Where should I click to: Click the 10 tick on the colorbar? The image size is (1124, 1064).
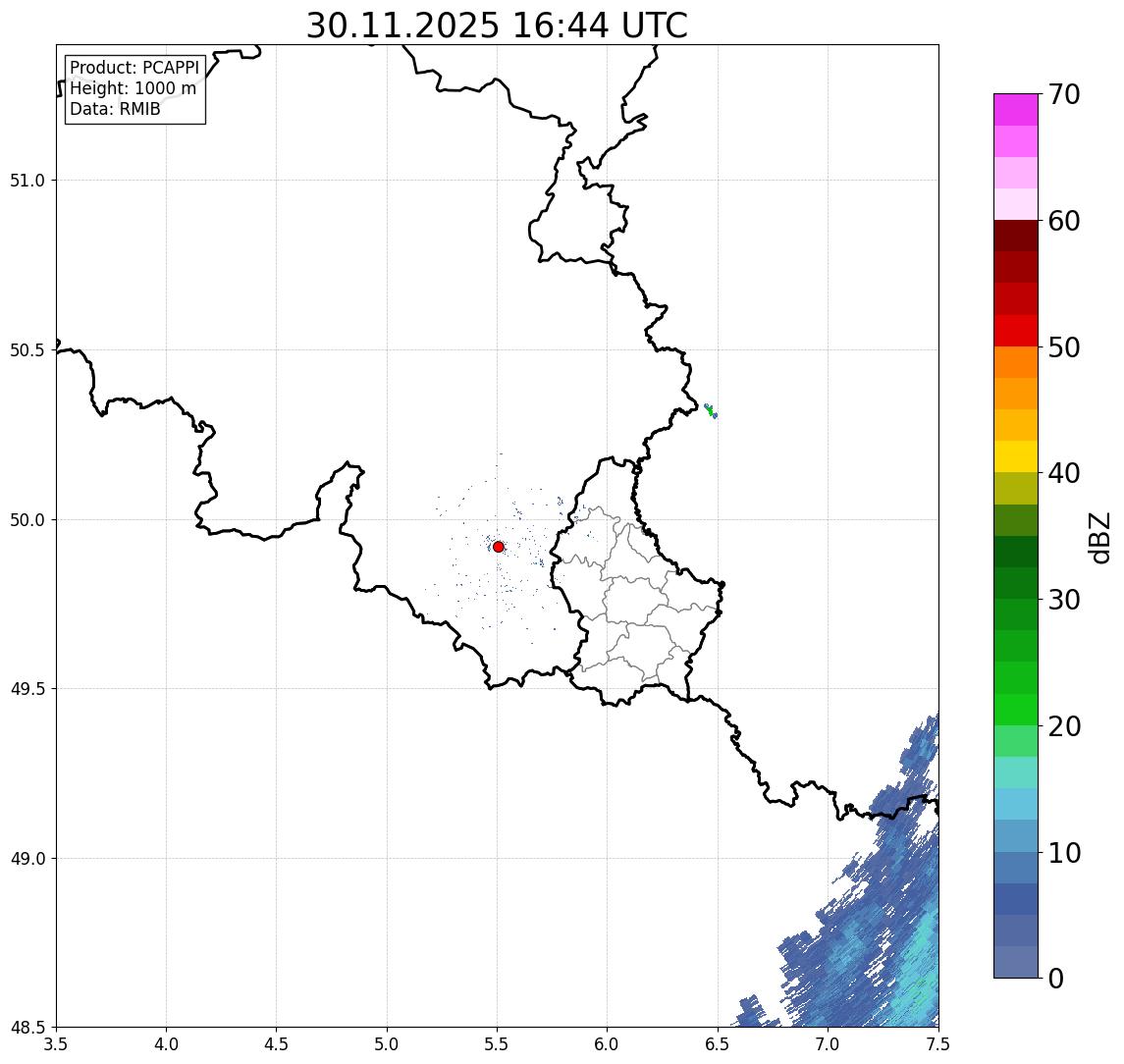pyautogui.click(x=1064, y=852)
